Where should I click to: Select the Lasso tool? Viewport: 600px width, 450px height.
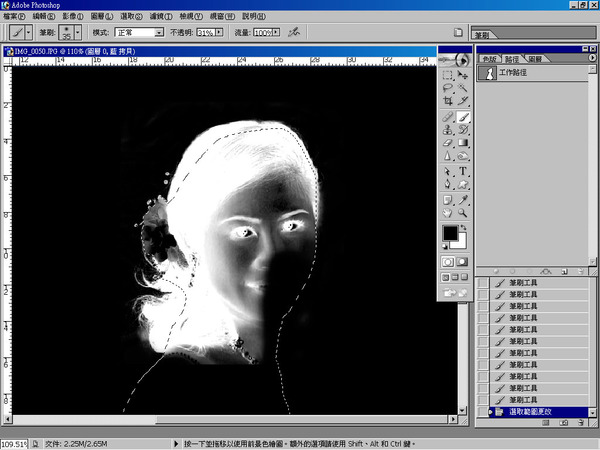(448, 87)
